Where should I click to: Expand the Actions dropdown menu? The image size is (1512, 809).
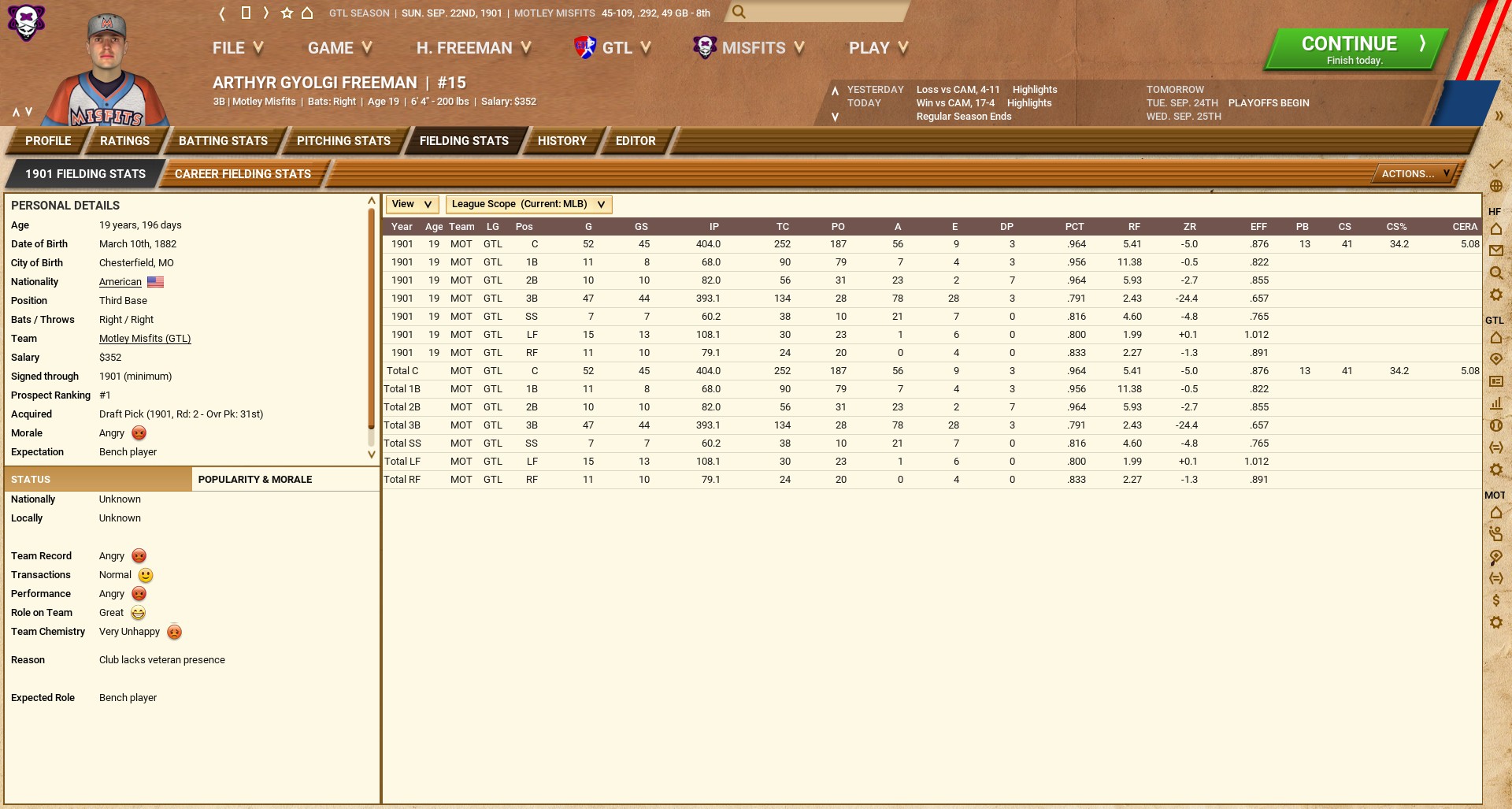tap(1415, 174)
